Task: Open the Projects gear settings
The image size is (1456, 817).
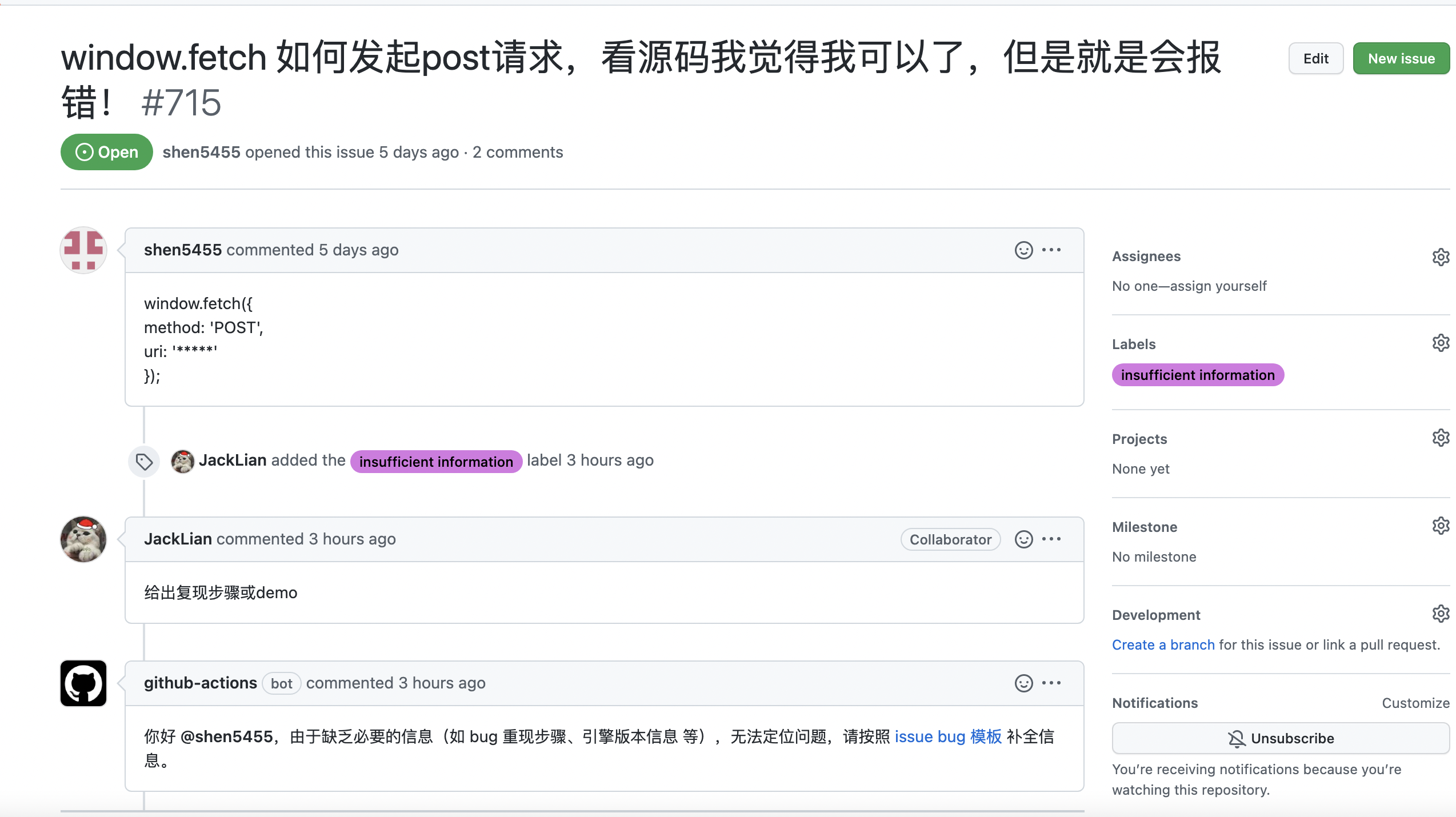Action: pos(1441,438)
